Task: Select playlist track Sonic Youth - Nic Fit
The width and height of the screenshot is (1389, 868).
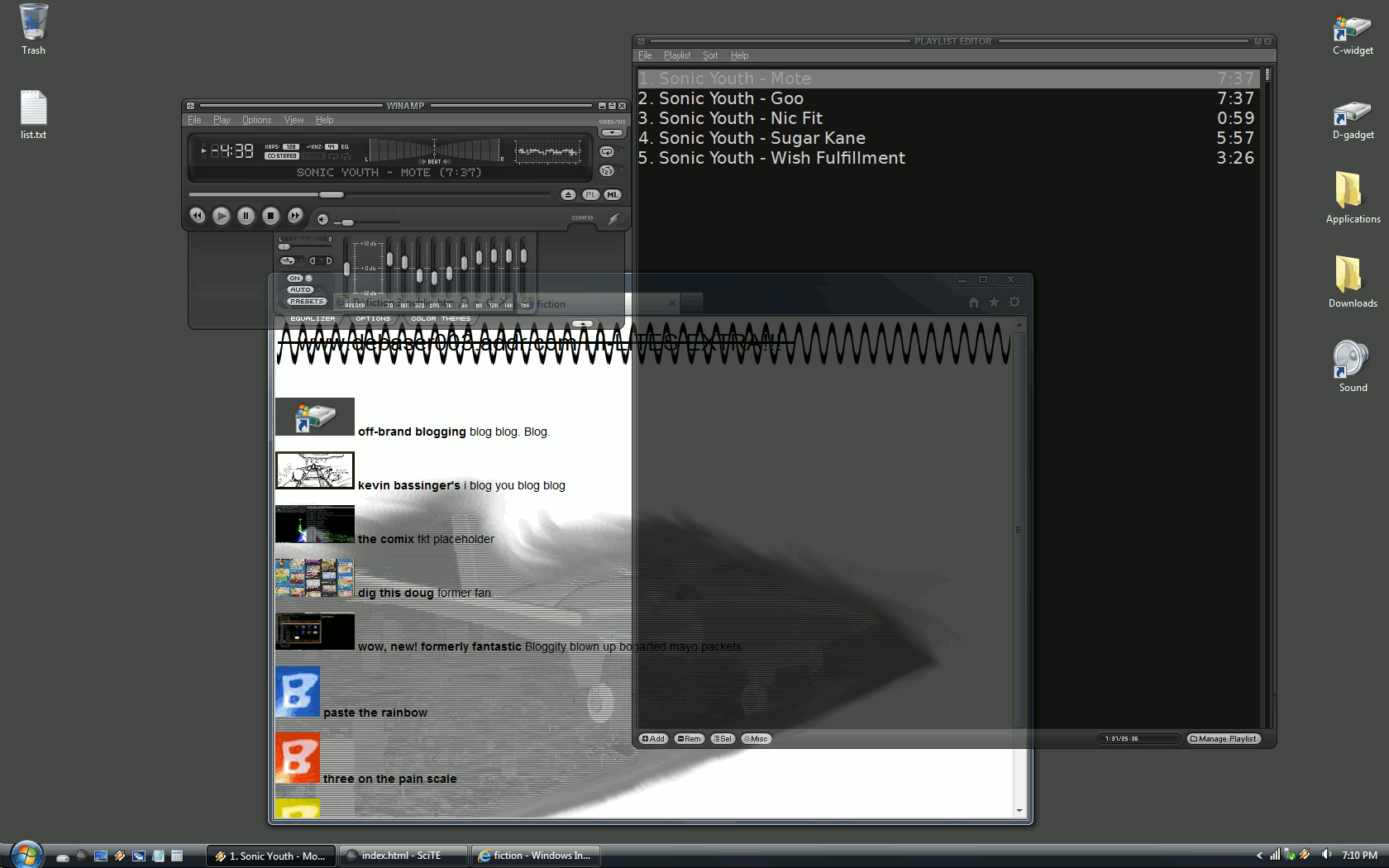Action: point(947,118)
